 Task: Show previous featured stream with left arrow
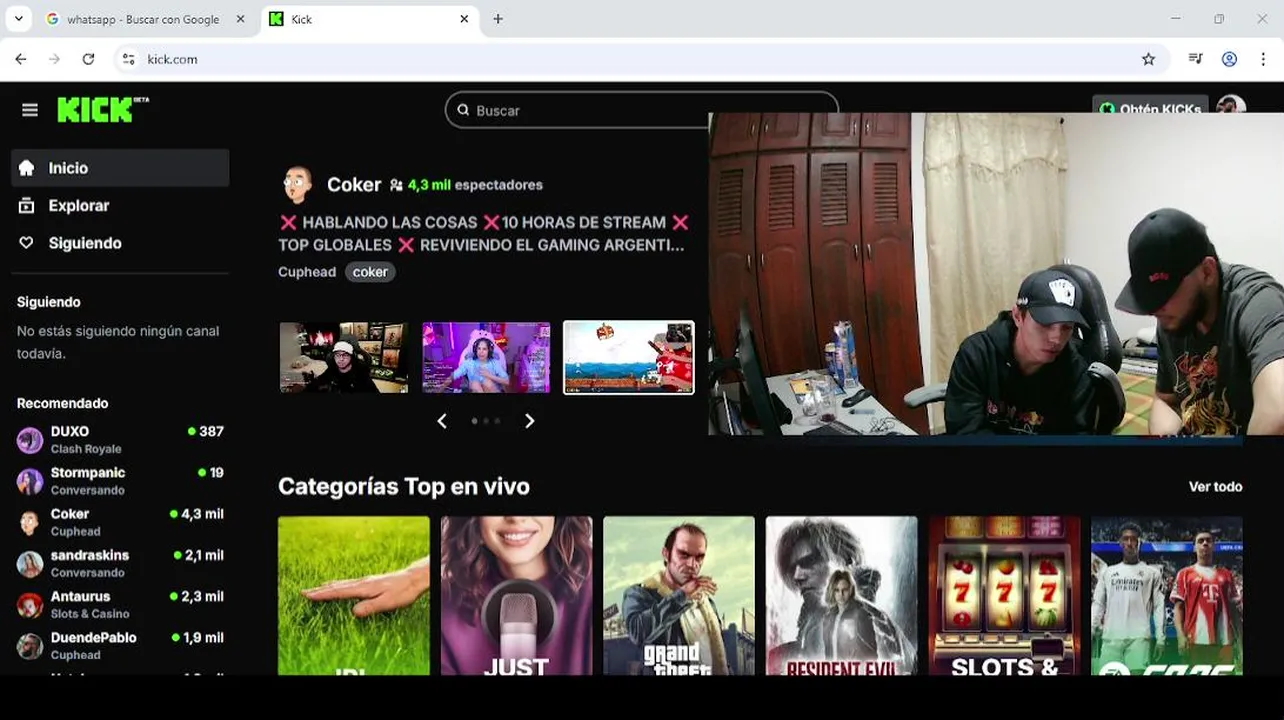442,421
